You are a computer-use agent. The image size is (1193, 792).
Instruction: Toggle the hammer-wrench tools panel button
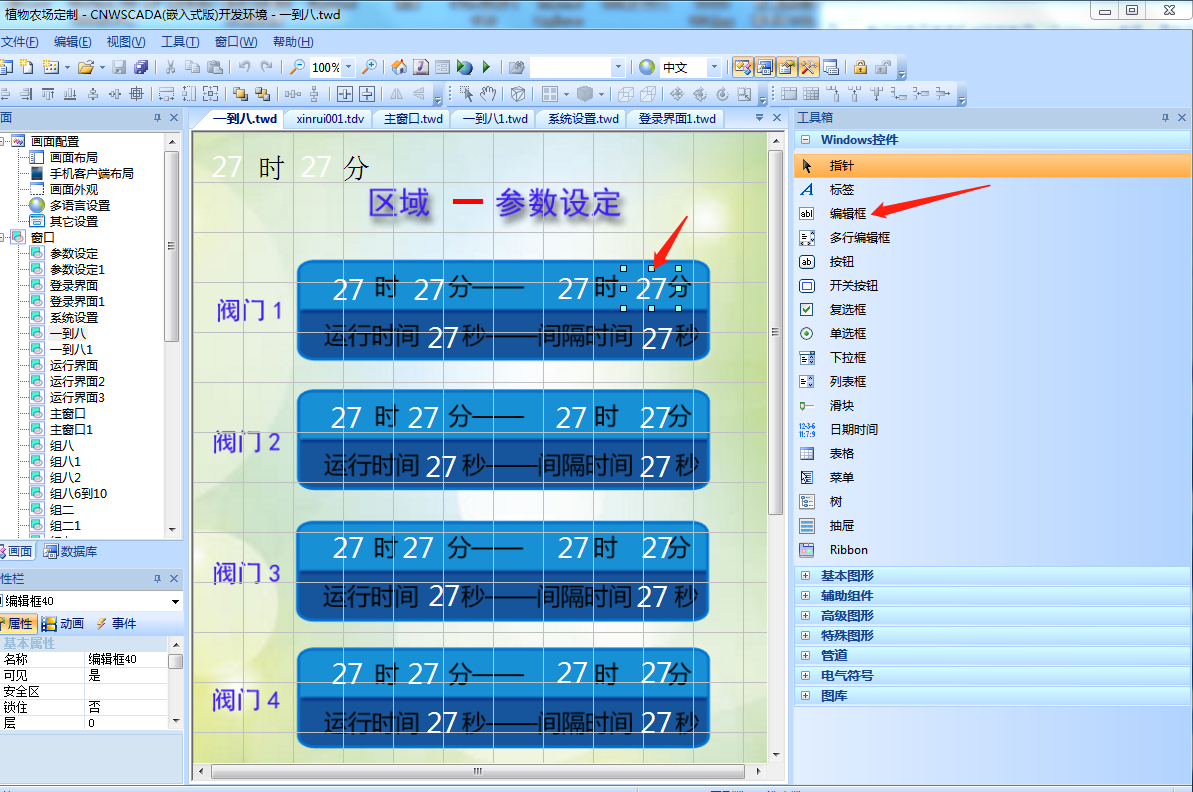[x=808, y=68]
